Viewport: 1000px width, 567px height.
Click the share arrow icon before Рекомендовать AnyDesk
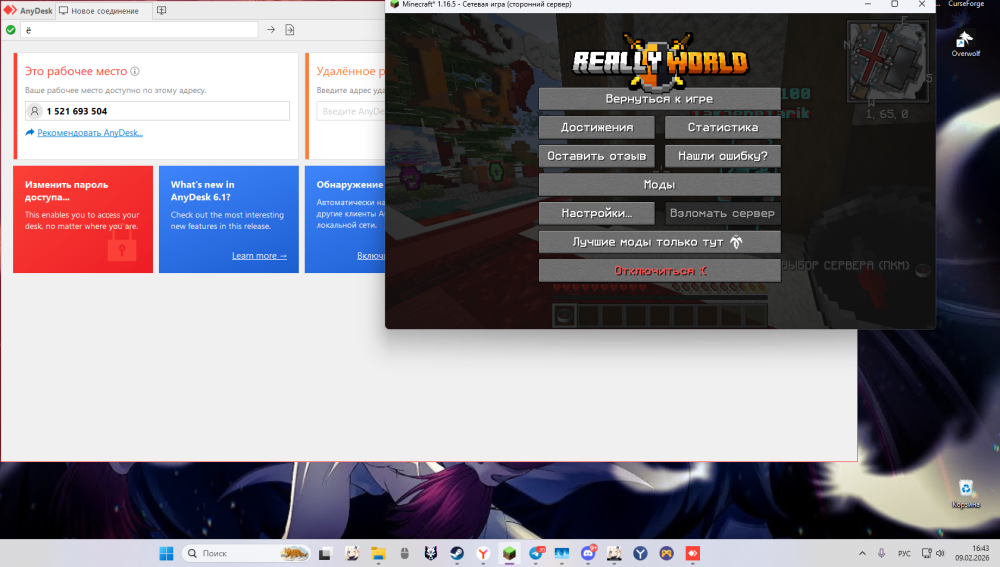(x=29, y=133)
